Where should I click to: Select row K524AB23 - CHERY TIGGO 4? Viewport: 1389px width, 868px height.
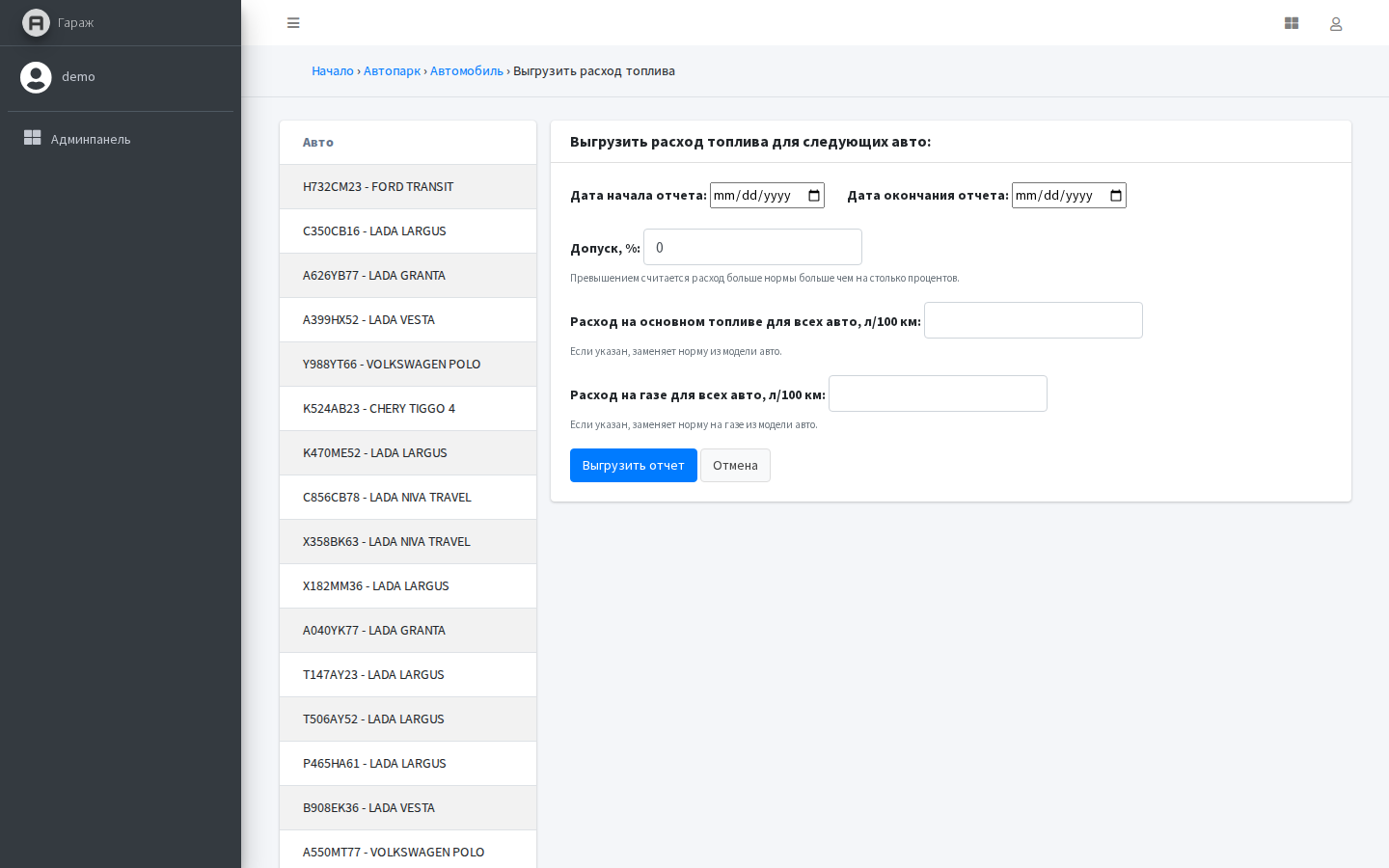pos(408,409)
